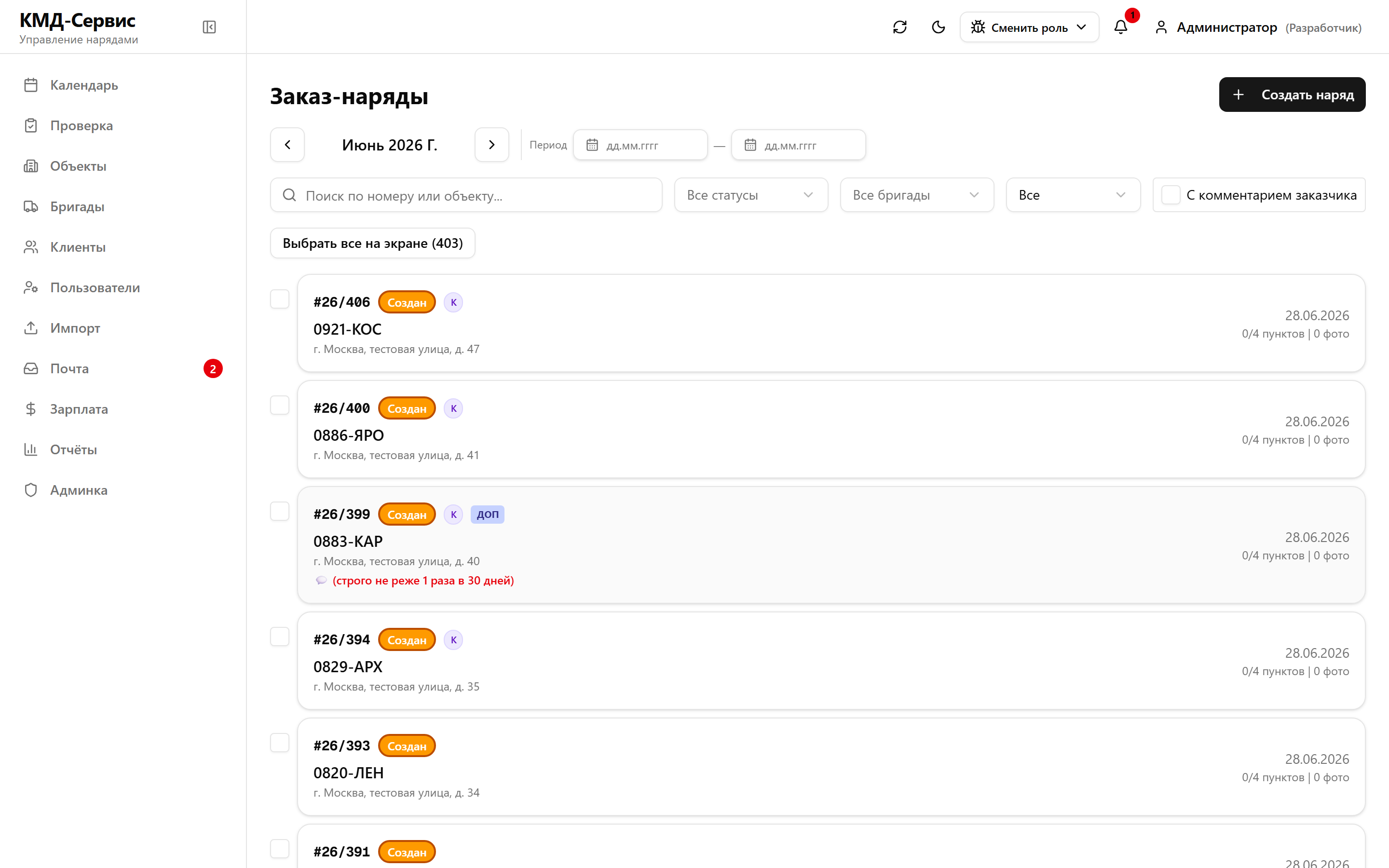1389x868 pixels.
Task: Click the Бригады truck icon
Action: tap(31, 206)
